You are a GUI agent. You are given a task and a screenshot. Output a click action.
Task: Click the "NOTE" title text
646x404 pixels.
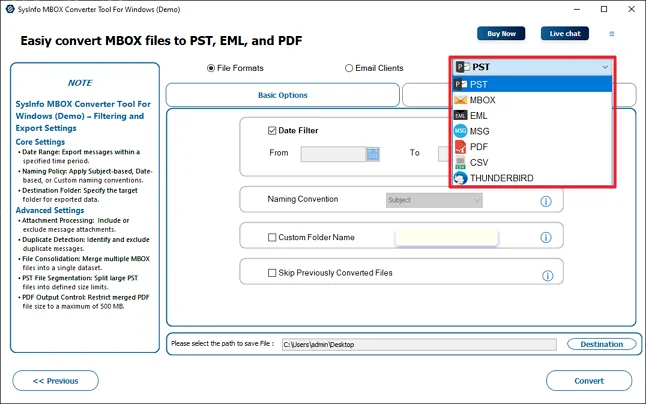click(80, 83)
